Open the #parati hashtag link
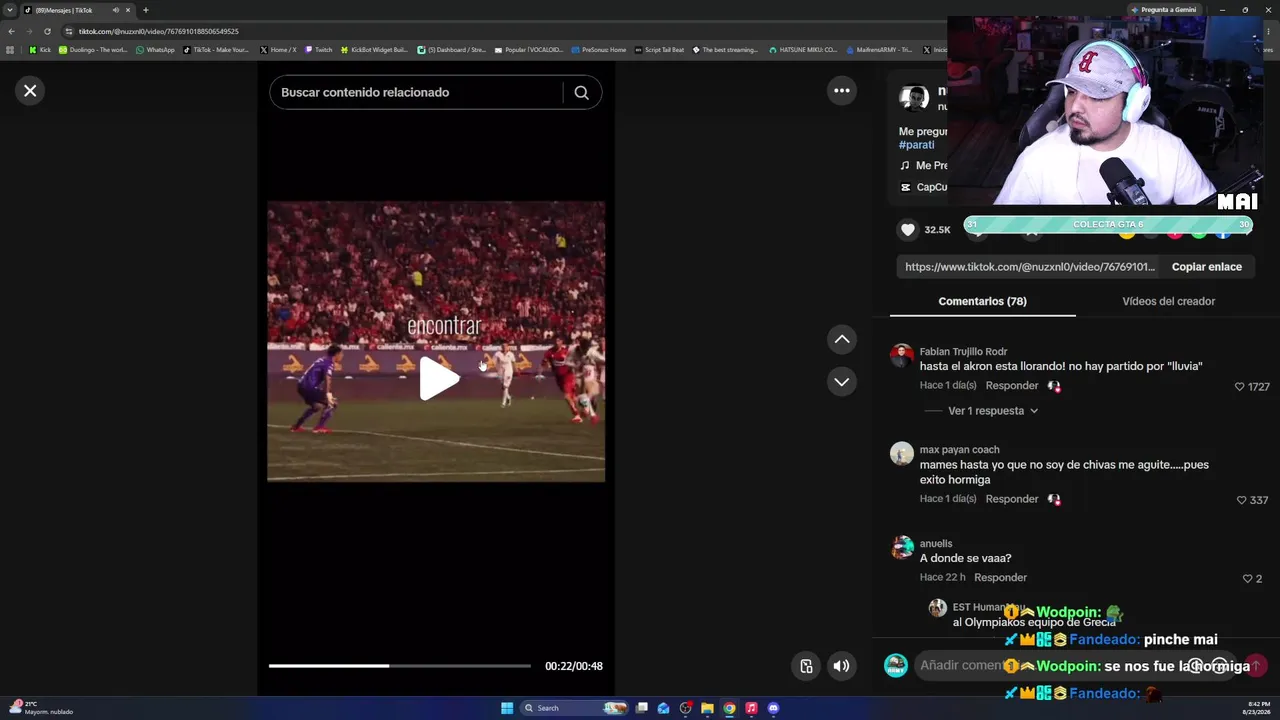 917,145
